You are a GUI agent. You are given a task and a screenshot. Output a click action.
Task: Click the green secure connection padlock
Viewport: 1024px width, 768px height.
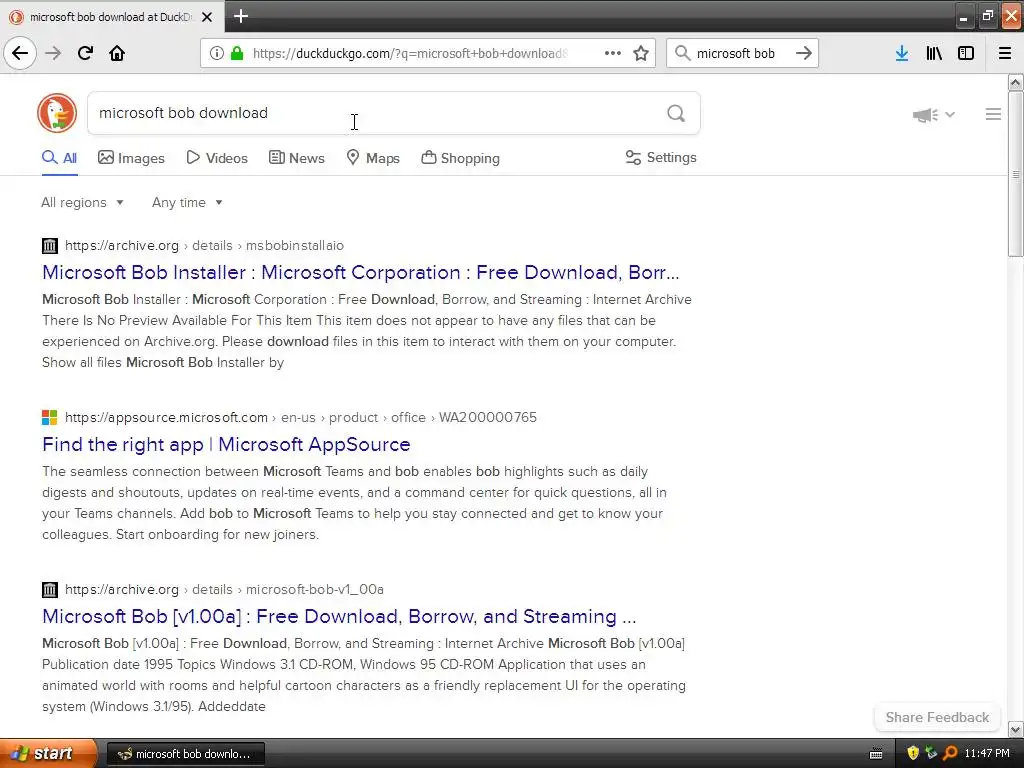pyautogui.click(x=237, y=53)
